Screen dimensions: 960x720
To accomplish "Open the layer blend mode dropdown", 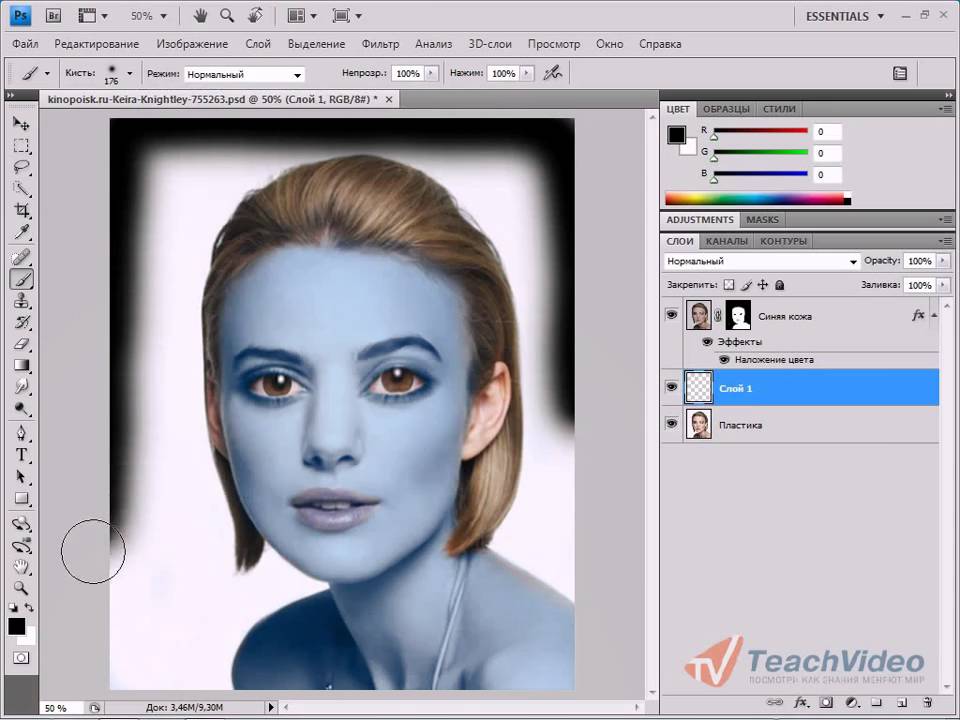I will click(x=761, y=261).
